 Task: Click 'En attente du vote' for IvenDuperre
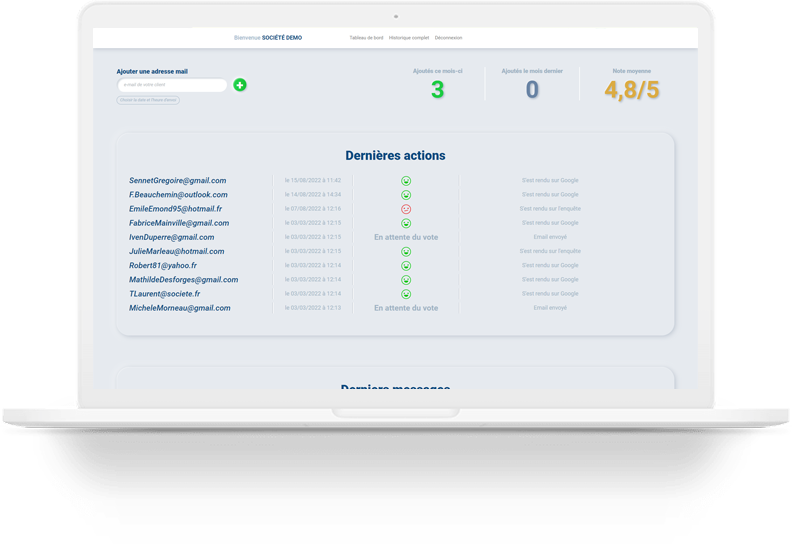pyautogui.click(x=406, y=237)
